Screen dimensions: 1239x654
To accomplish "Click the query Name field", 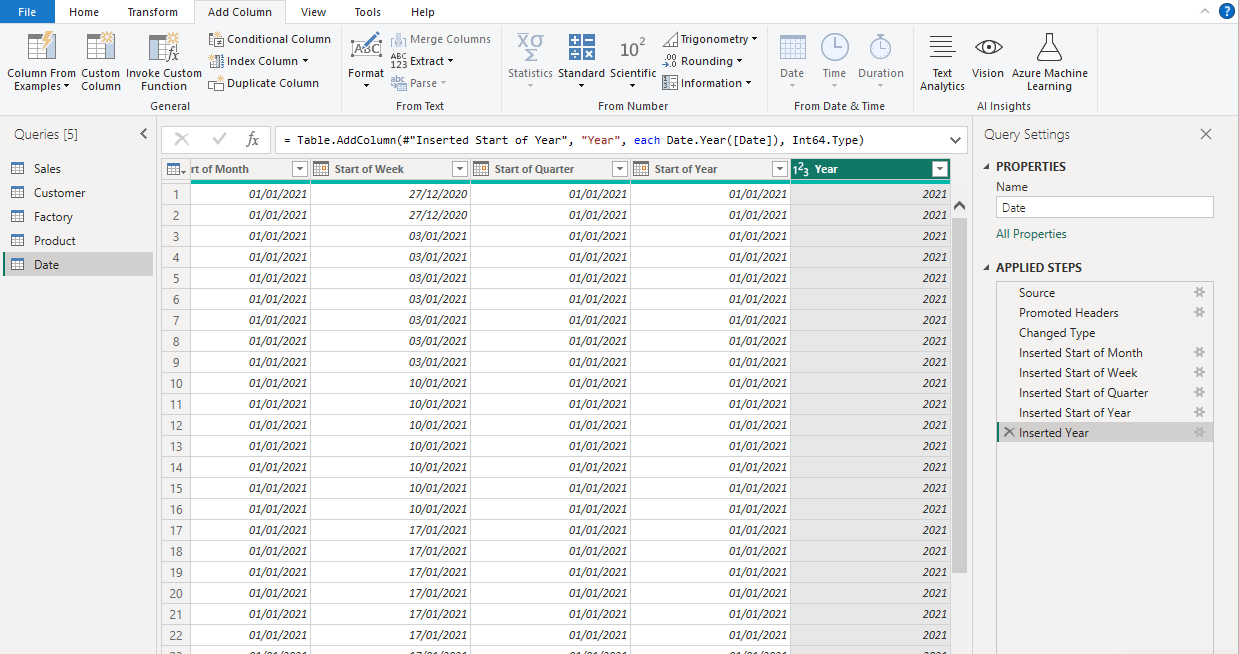I will (1105, 208).
